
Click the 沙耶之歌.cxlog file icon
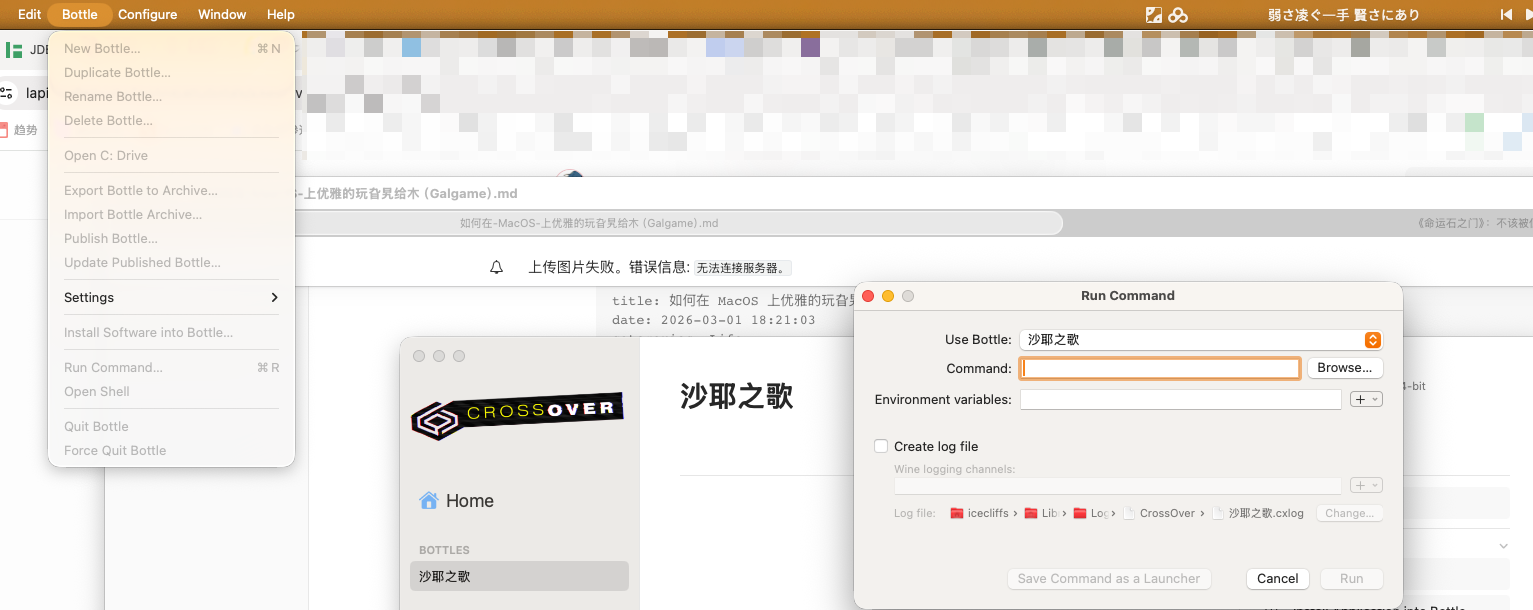tap(1218, 513)
